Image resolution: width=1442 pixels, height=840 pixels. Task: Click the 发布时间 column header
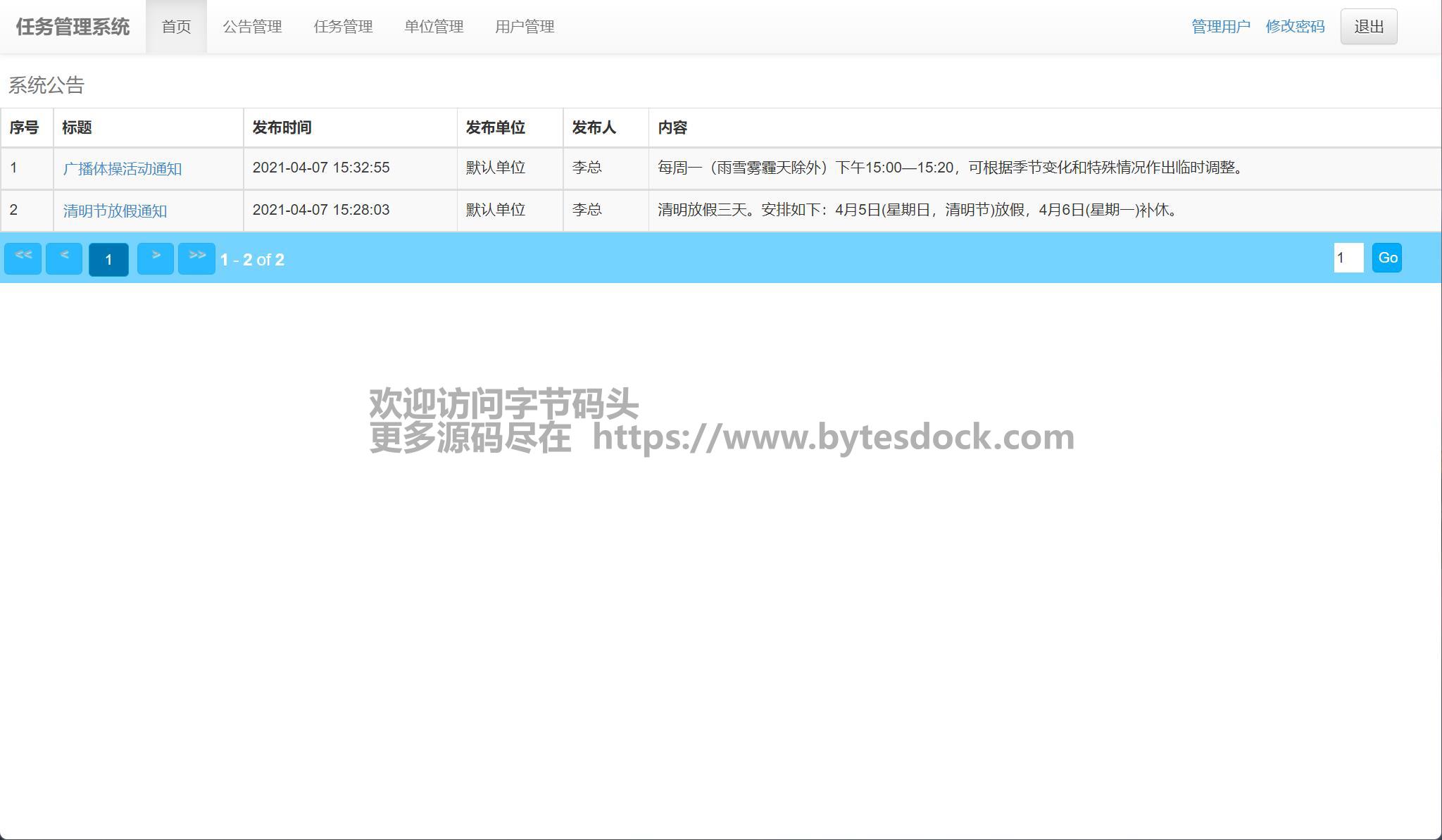point(282,127)
